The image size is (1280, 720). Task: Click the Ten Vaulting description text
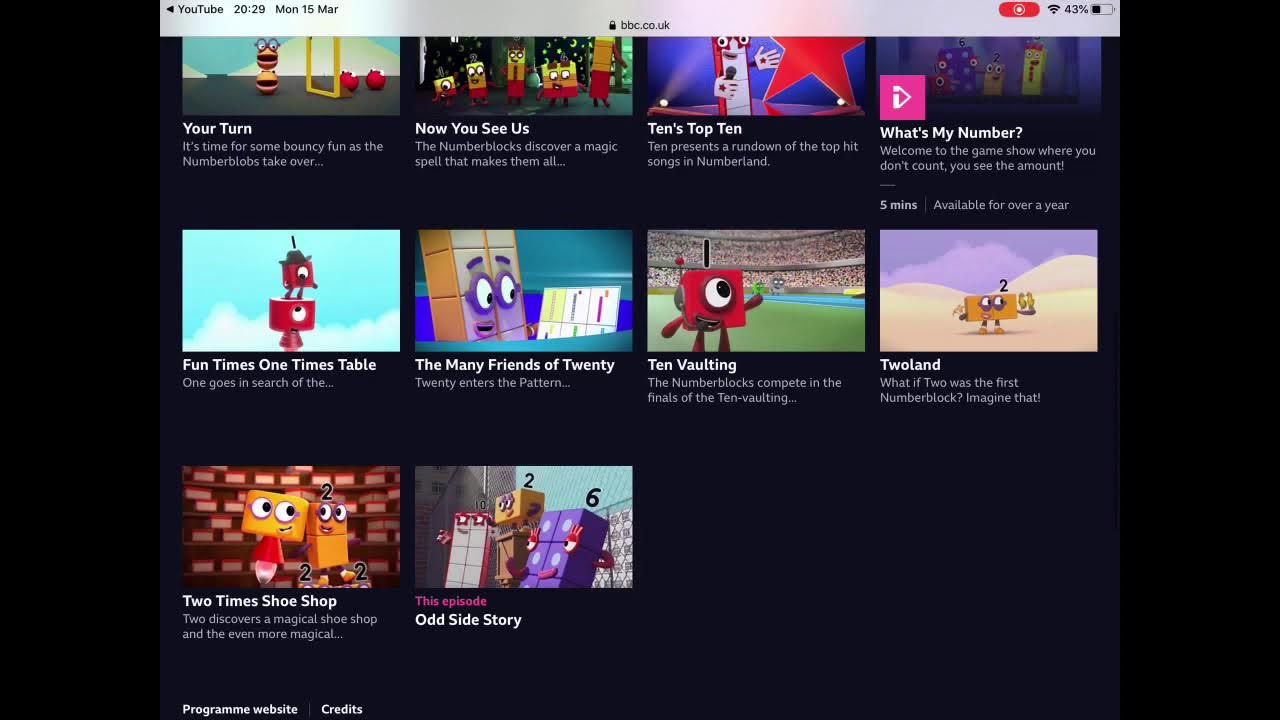click(x=744, y=390)
